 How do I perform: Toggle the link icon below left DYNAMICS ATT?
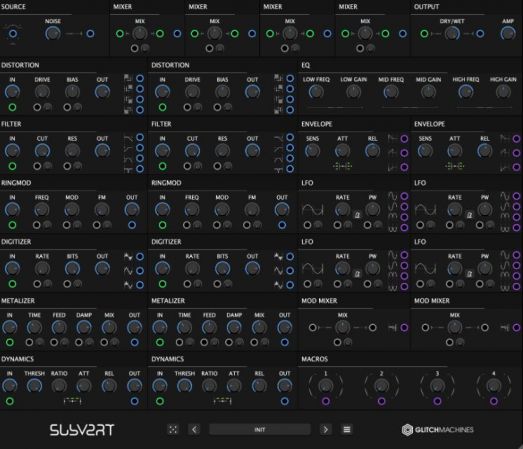pos(72,401)
